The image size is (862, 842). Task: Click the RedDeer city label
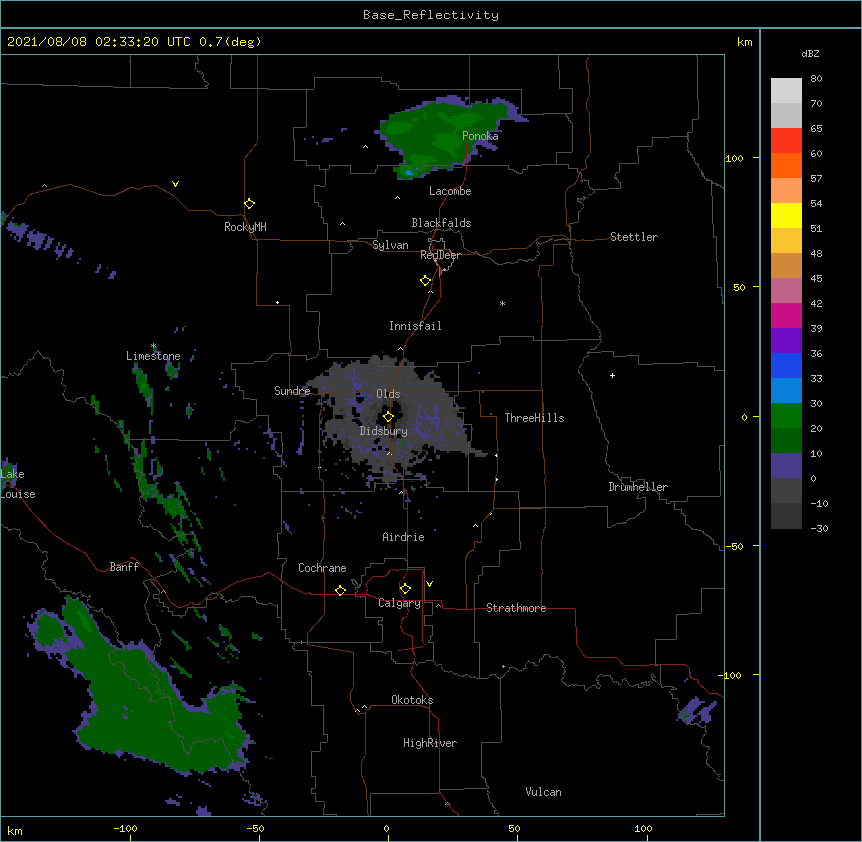click(440, 255)
